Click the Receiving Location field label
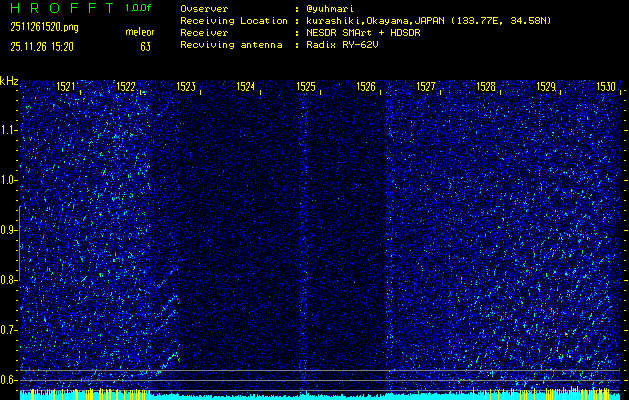This screenshot has width=629, height=400. 234,21
